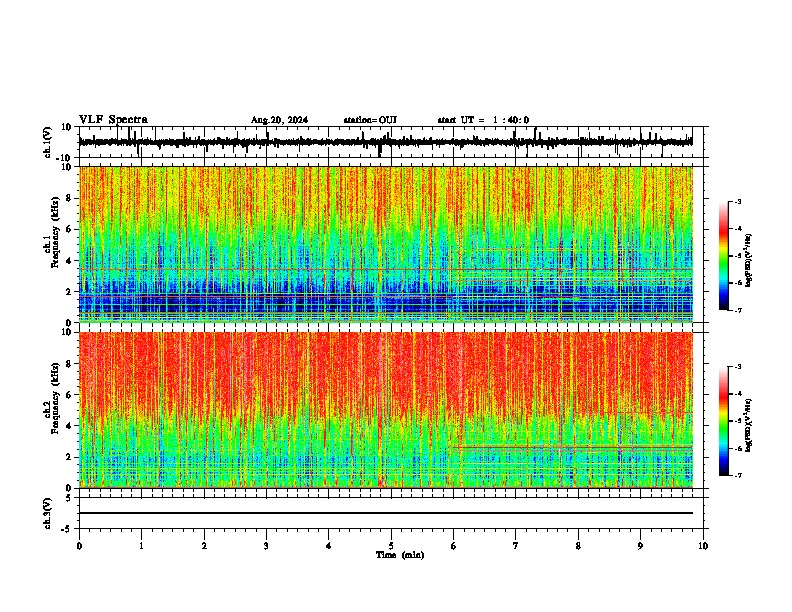
Task: Click the time axis tick label "9"
Action: (640, 546)
